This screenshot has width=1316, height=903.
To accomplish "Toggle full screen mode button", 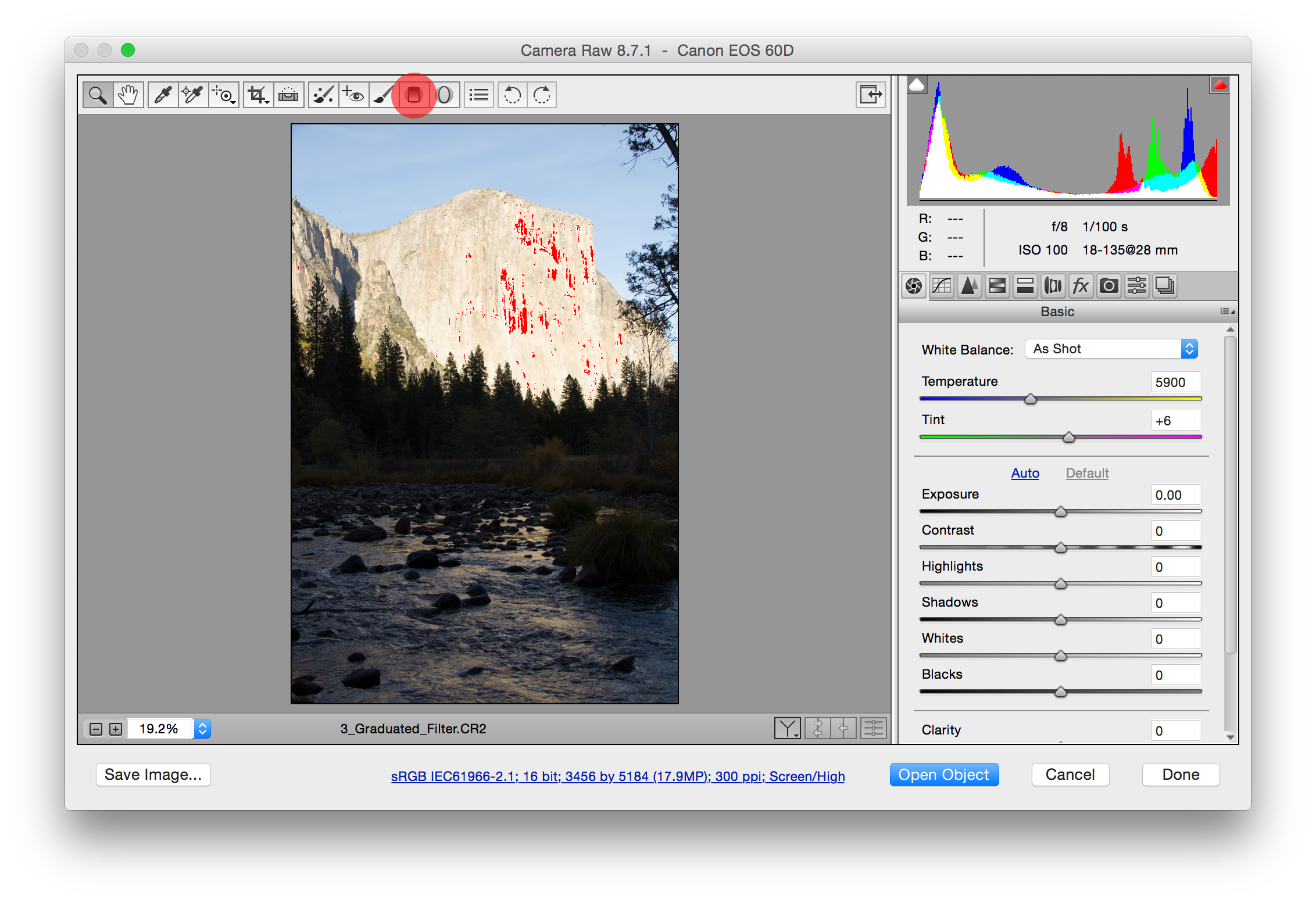I will point(870,95).
